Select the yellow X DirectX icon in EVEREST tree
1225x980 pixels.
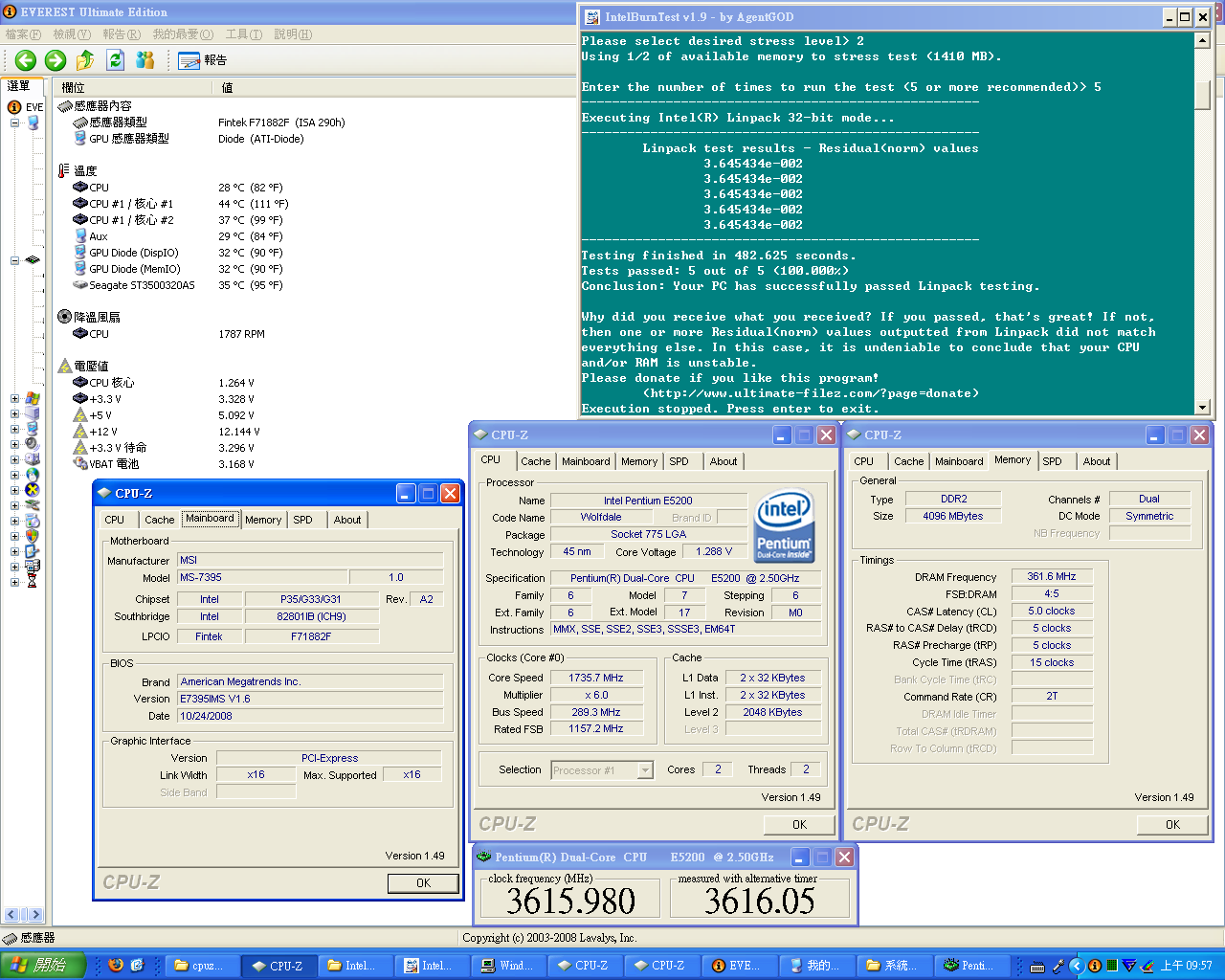(33, 490)
